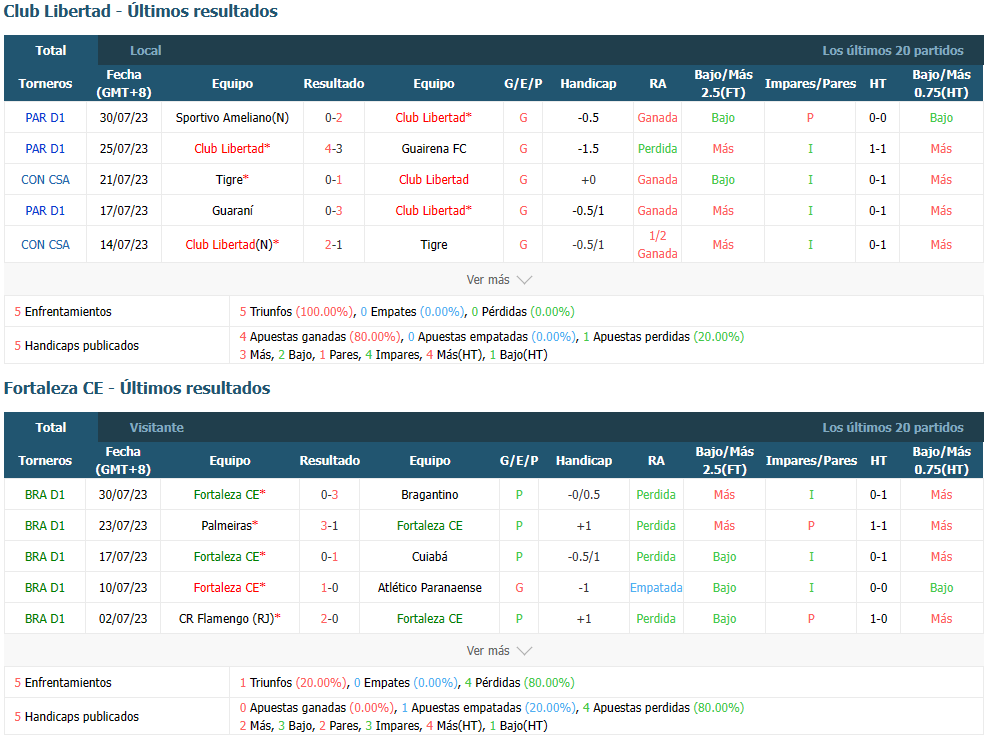Switch to the Visitante tab
987x739 pixels.
[157, 427]
